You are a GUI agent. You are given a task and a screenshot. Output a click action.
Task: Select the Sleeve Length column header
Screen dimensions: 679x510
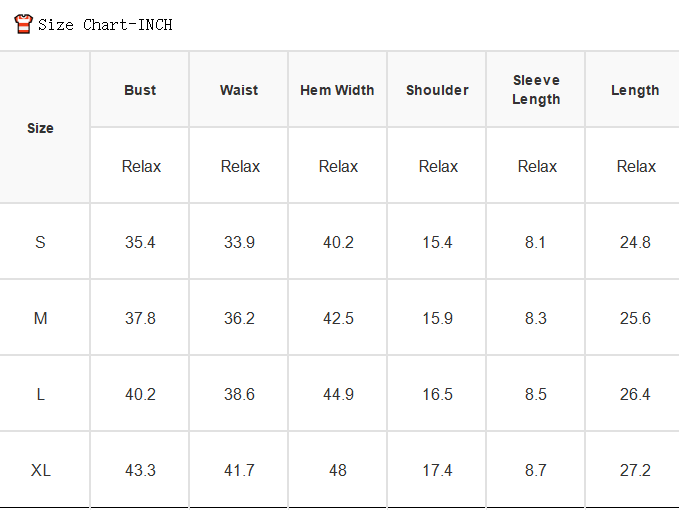point(536,90)
